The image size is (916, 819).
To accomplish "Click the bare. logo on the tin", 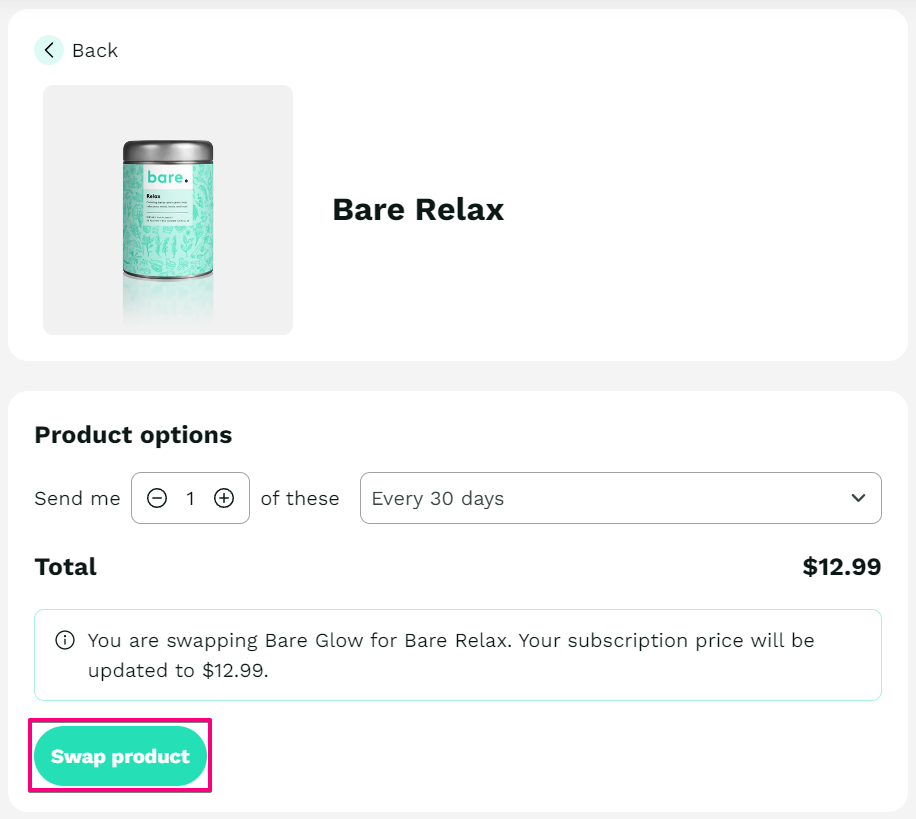I will click(x=168, y=177).
